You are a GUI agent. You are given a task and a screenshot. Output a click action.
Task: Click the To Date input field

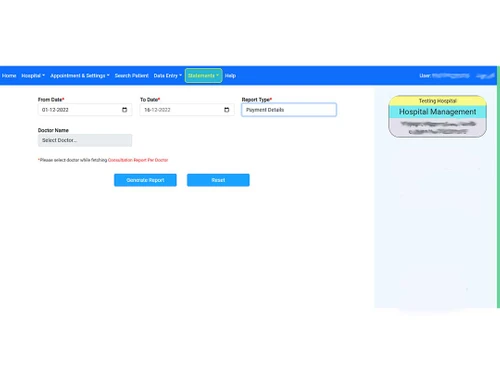pyautogui.click(x=187, y=110)
